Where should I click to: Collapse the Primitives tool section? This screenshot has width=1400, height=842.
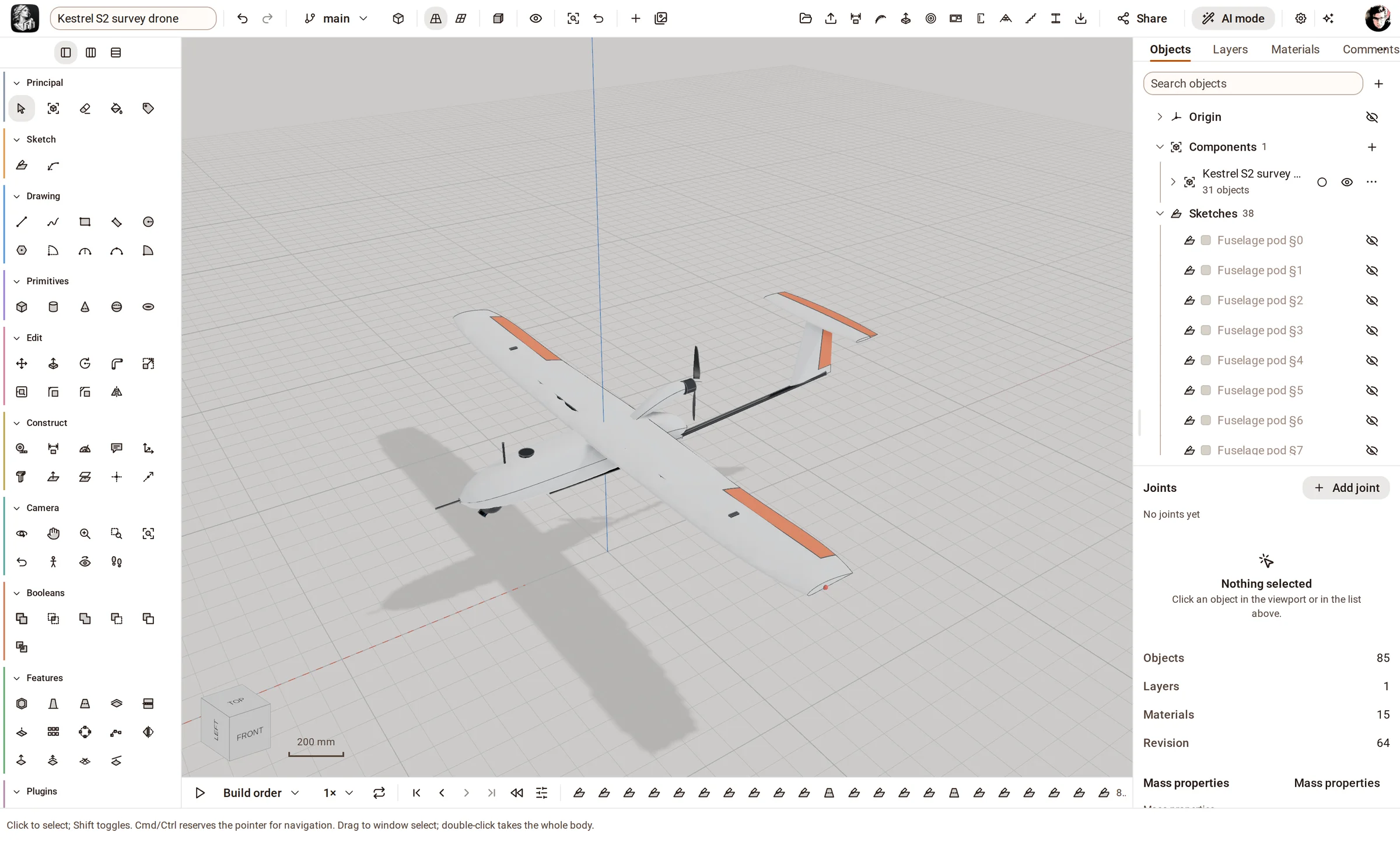coord(17,281)
